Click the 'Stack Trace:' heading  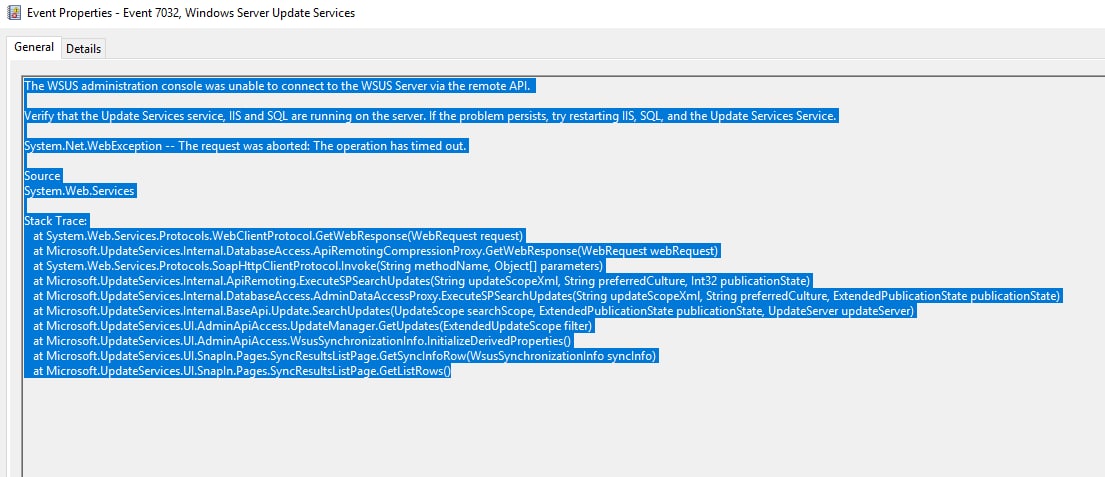[55, 221]
